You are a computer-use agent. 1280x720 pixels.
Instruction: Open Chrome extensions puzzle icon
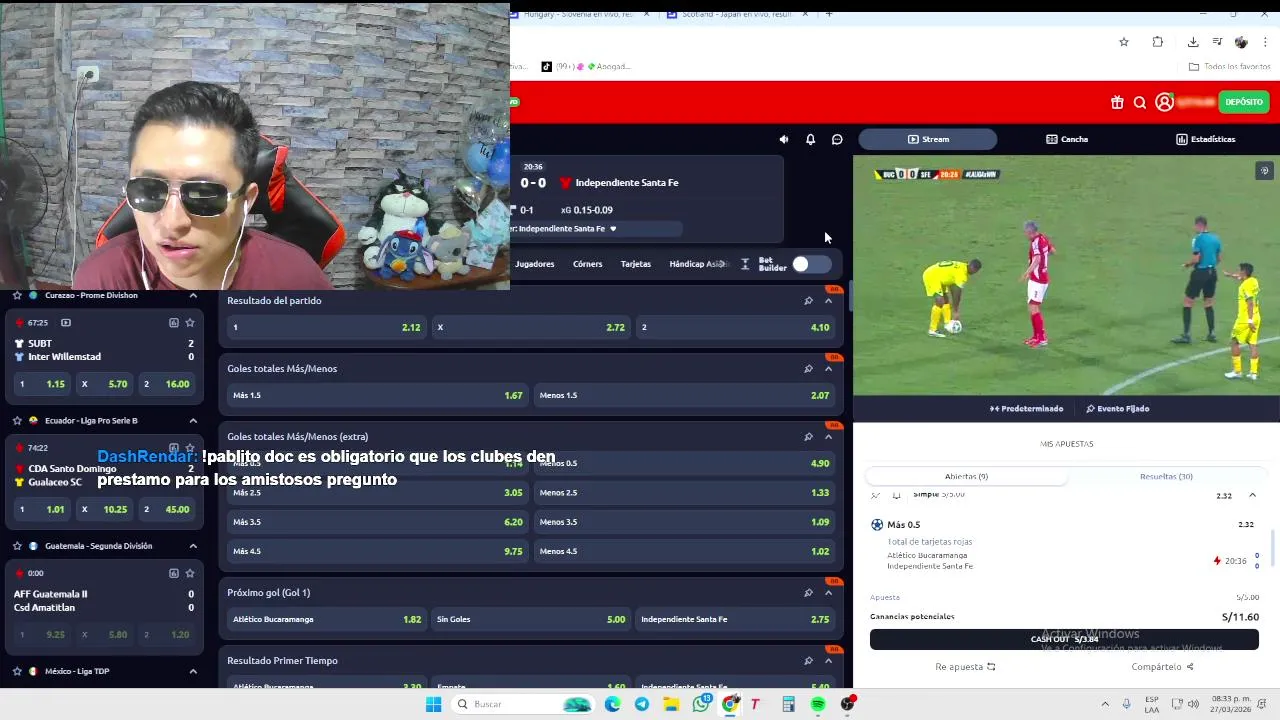[1158, 42]
